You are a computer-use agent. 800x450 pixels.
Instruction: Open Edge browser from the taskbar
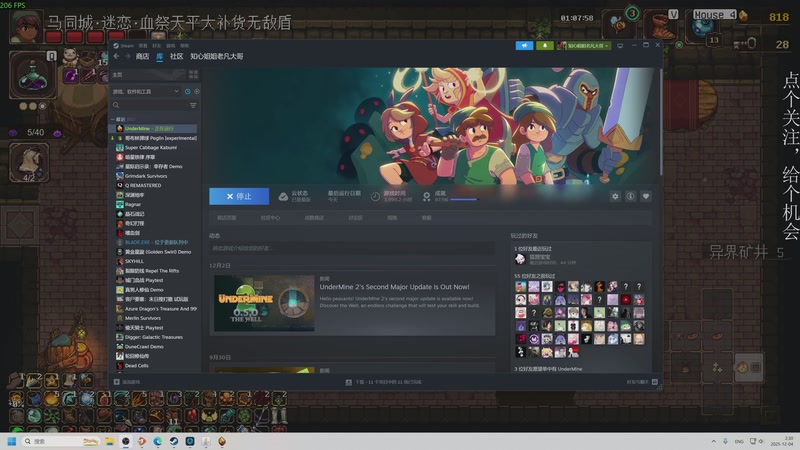(158, 441)
